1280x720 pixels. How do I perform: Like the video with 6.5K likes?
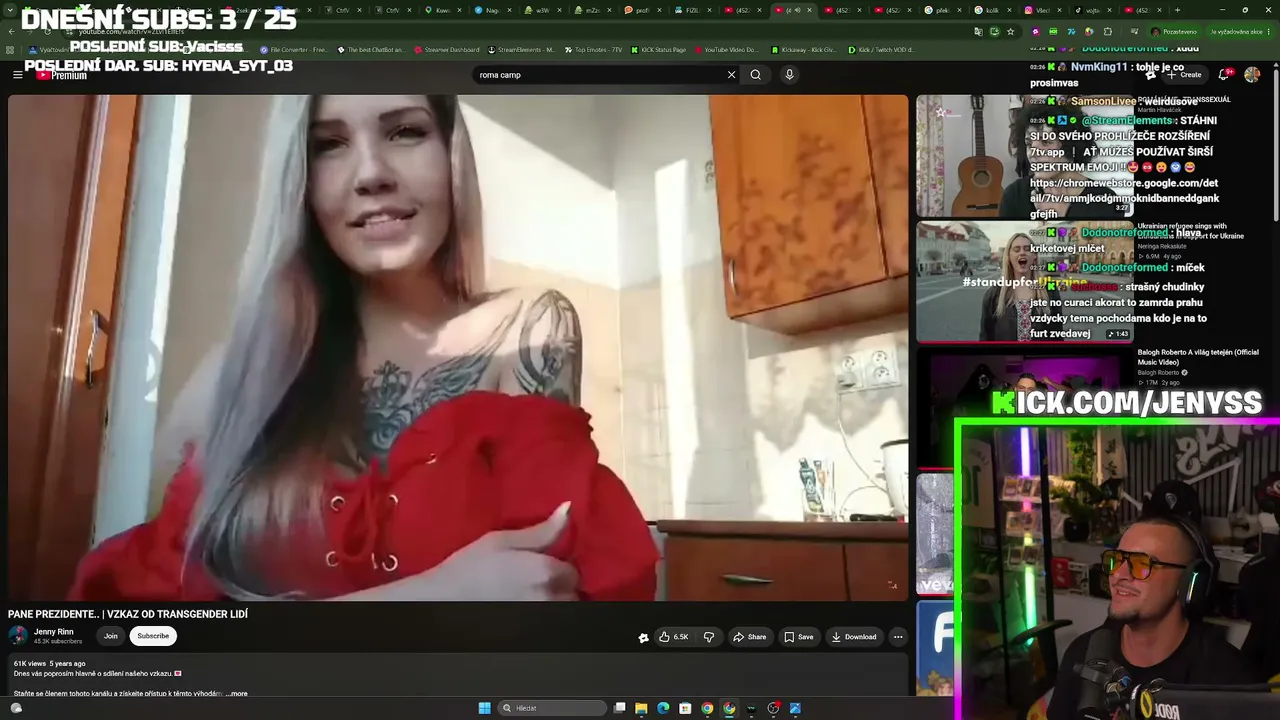click(x=673, y=637)
